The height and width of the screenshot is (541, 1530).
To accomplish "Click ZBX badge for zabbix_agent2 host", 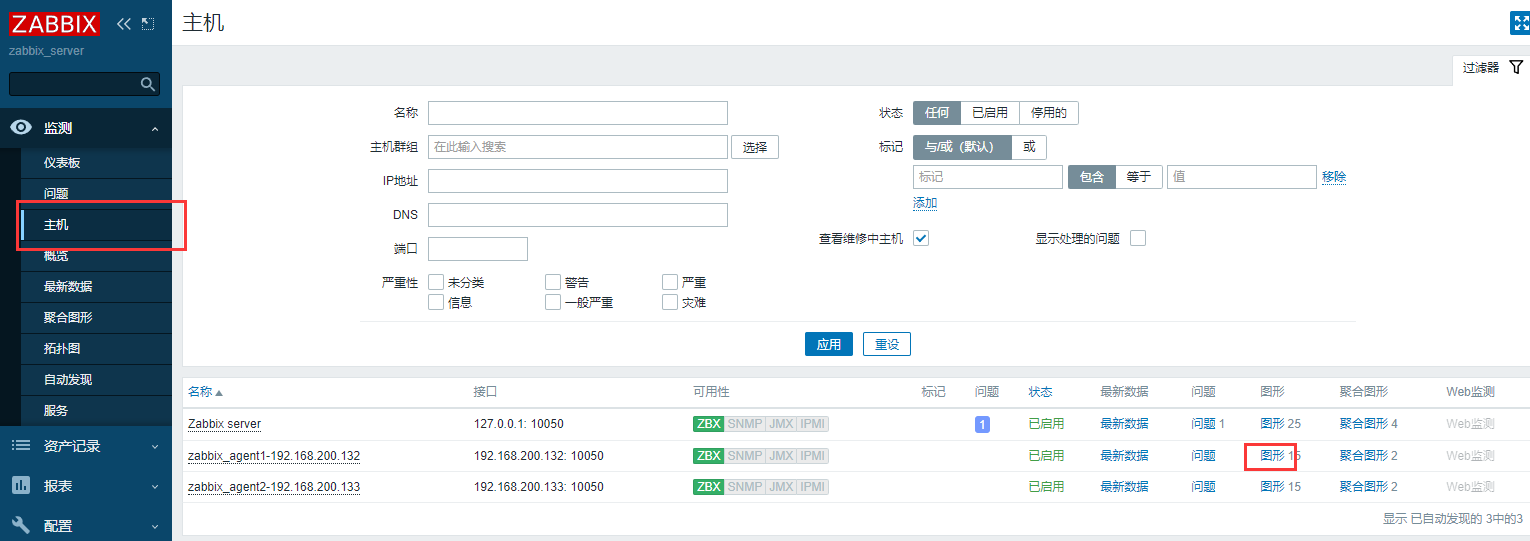I will click(709, 487).
